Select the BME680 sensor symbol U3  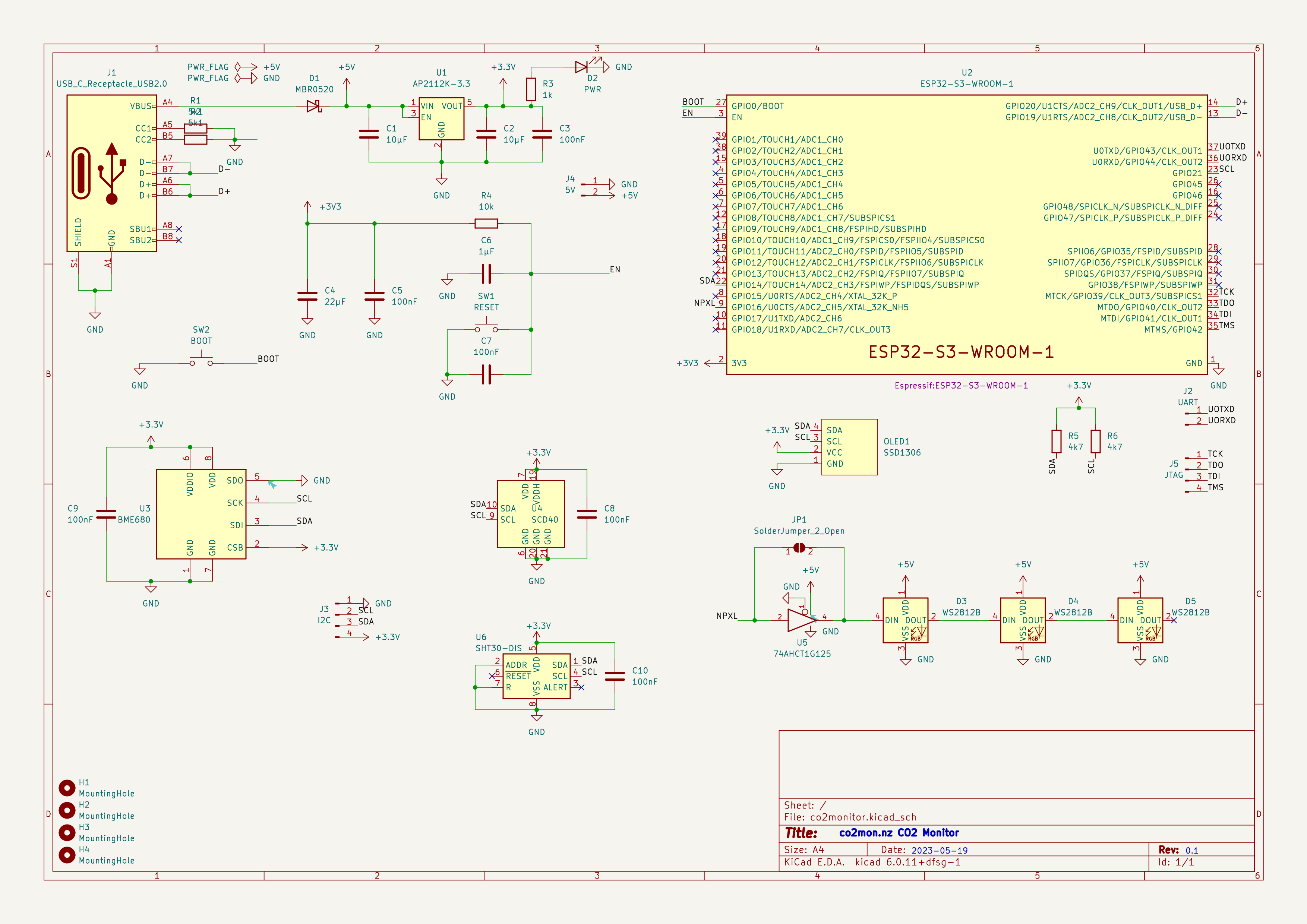pos(201,515)
